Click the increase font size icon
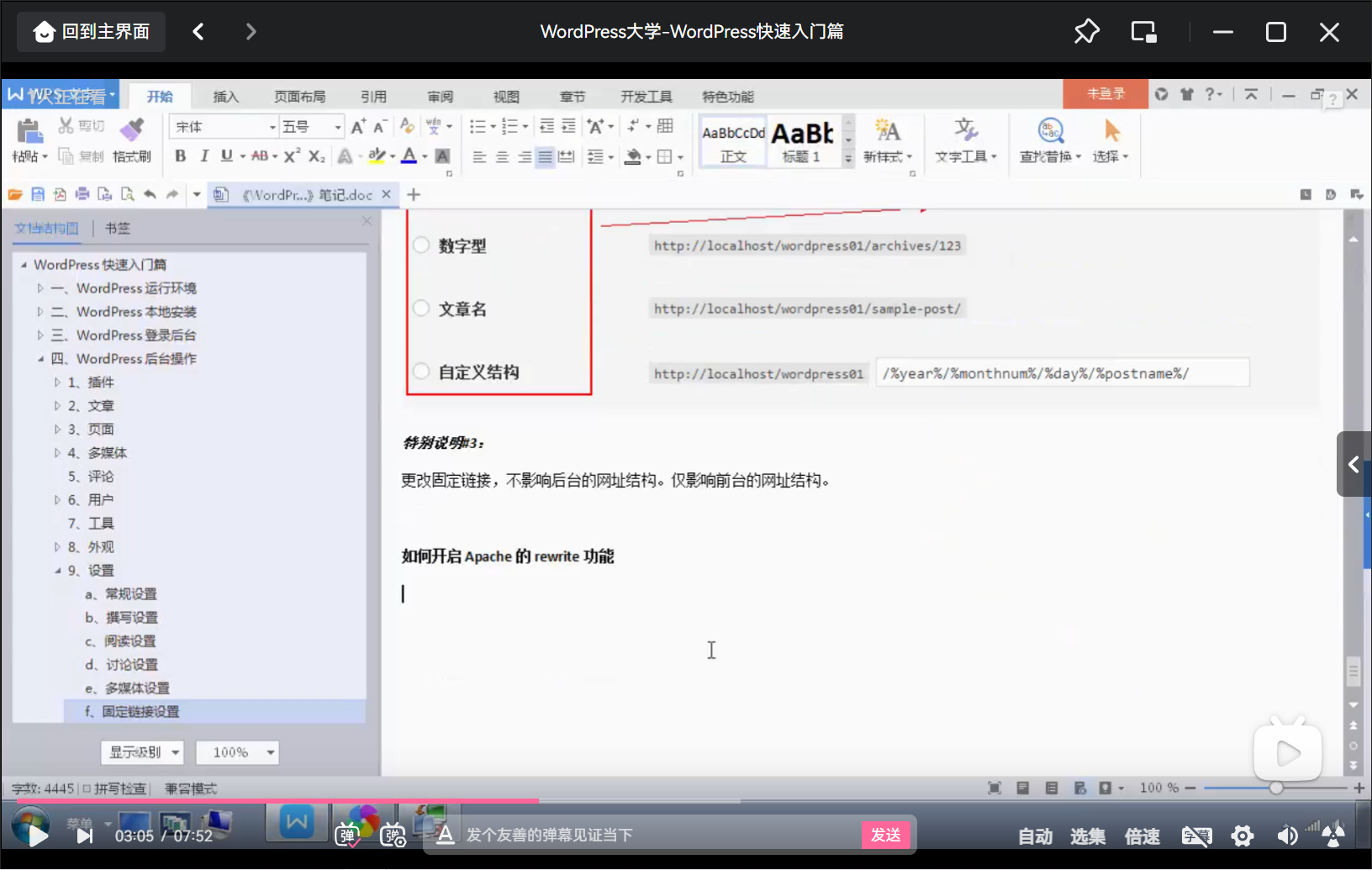Viewport: 1372px width, 870px height. (x=358, y=127)
